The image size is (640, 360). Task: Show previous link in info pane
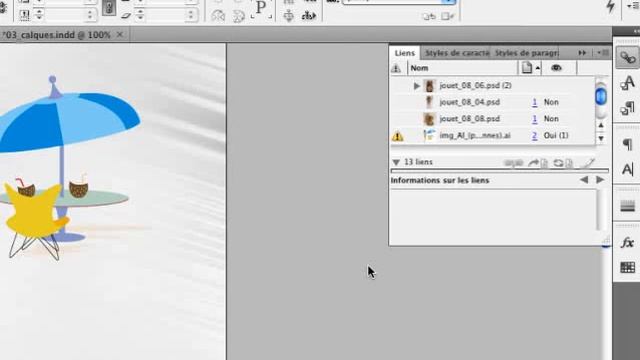pos(584,180)
